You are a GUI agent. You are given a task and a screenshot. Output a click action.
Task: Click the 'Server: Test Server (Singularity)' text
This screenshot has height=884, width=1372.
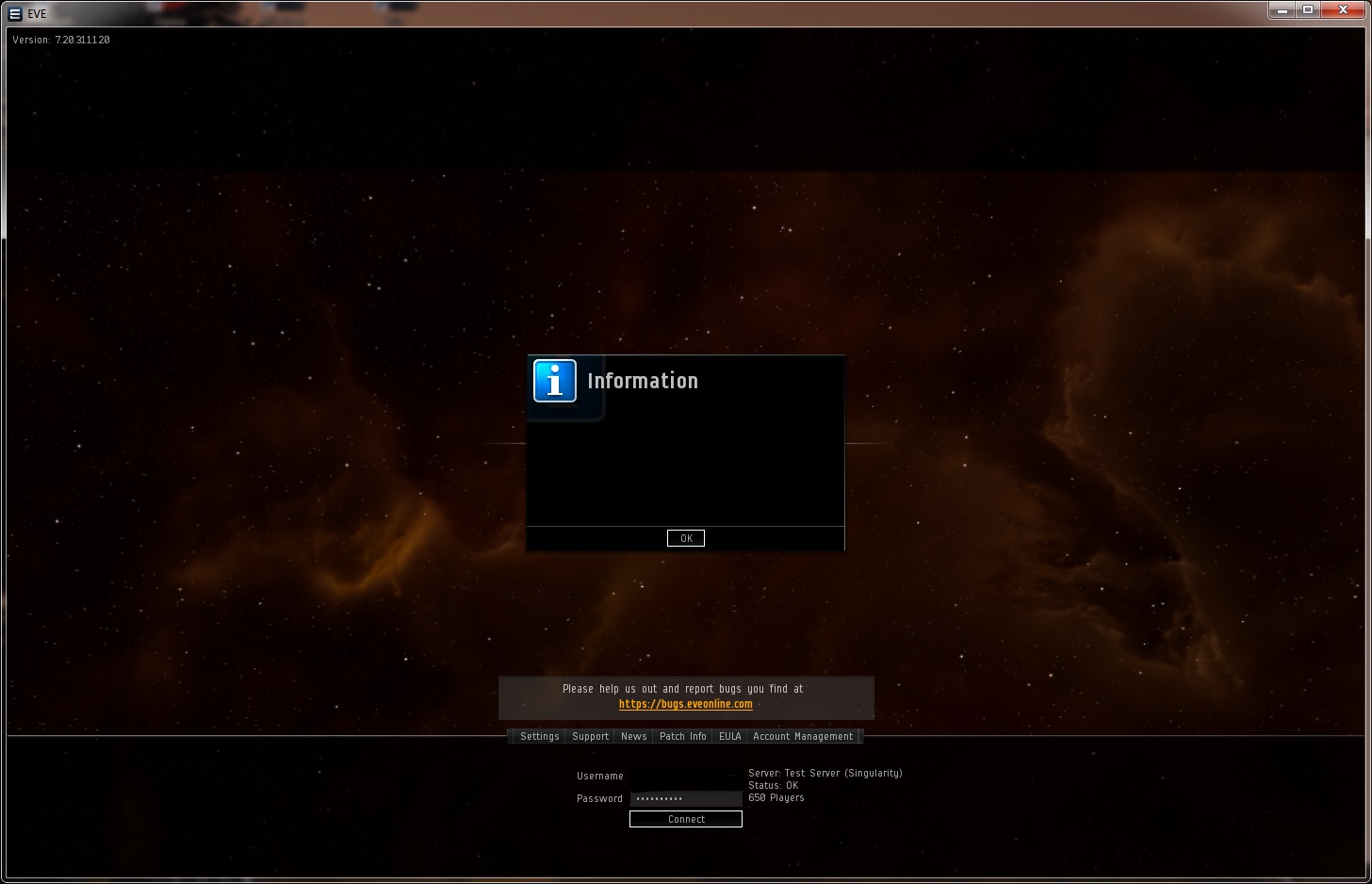click(825, 773)
